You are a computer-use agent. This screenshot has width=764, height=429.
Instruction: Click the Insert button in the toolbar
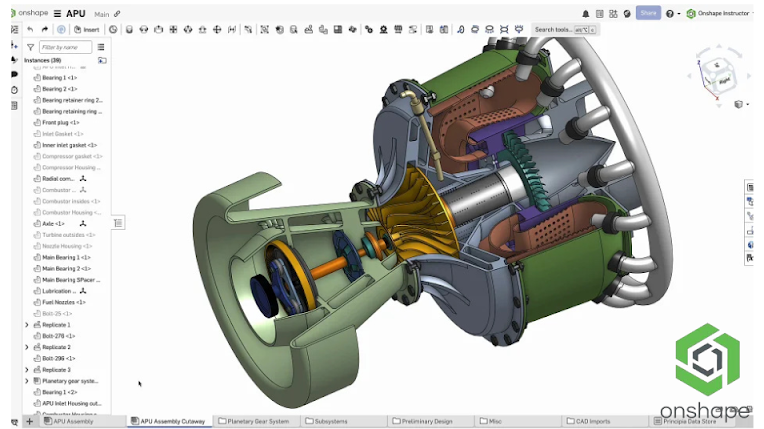pos(86,30)
